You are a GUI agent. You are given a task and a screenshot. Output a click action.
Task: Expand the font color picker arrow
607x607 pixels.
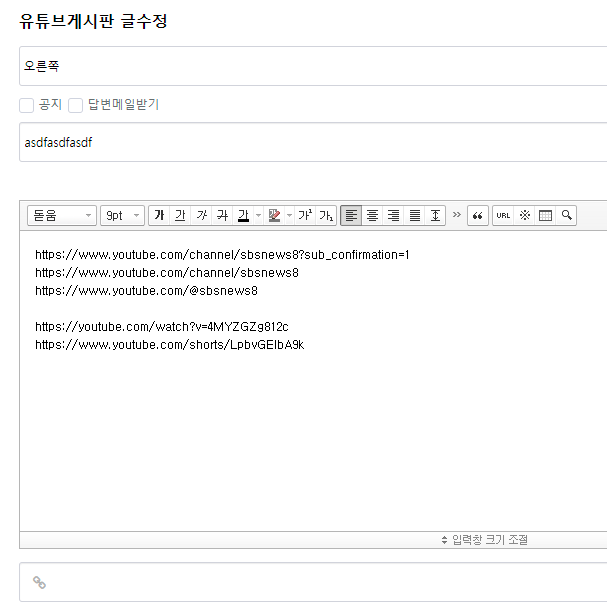tap(258, 215)
